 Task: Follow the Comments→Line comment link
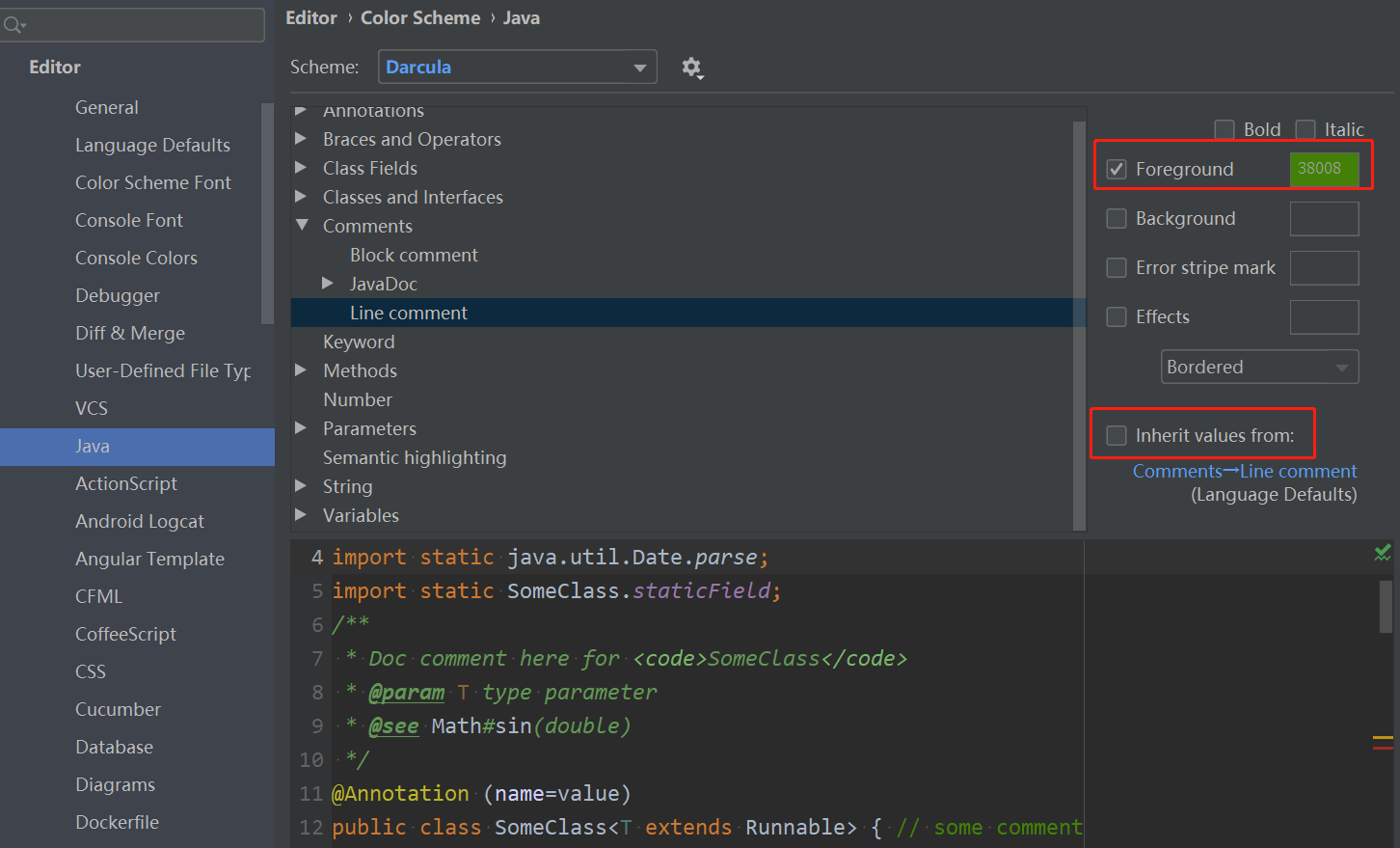pos(1245,471)
